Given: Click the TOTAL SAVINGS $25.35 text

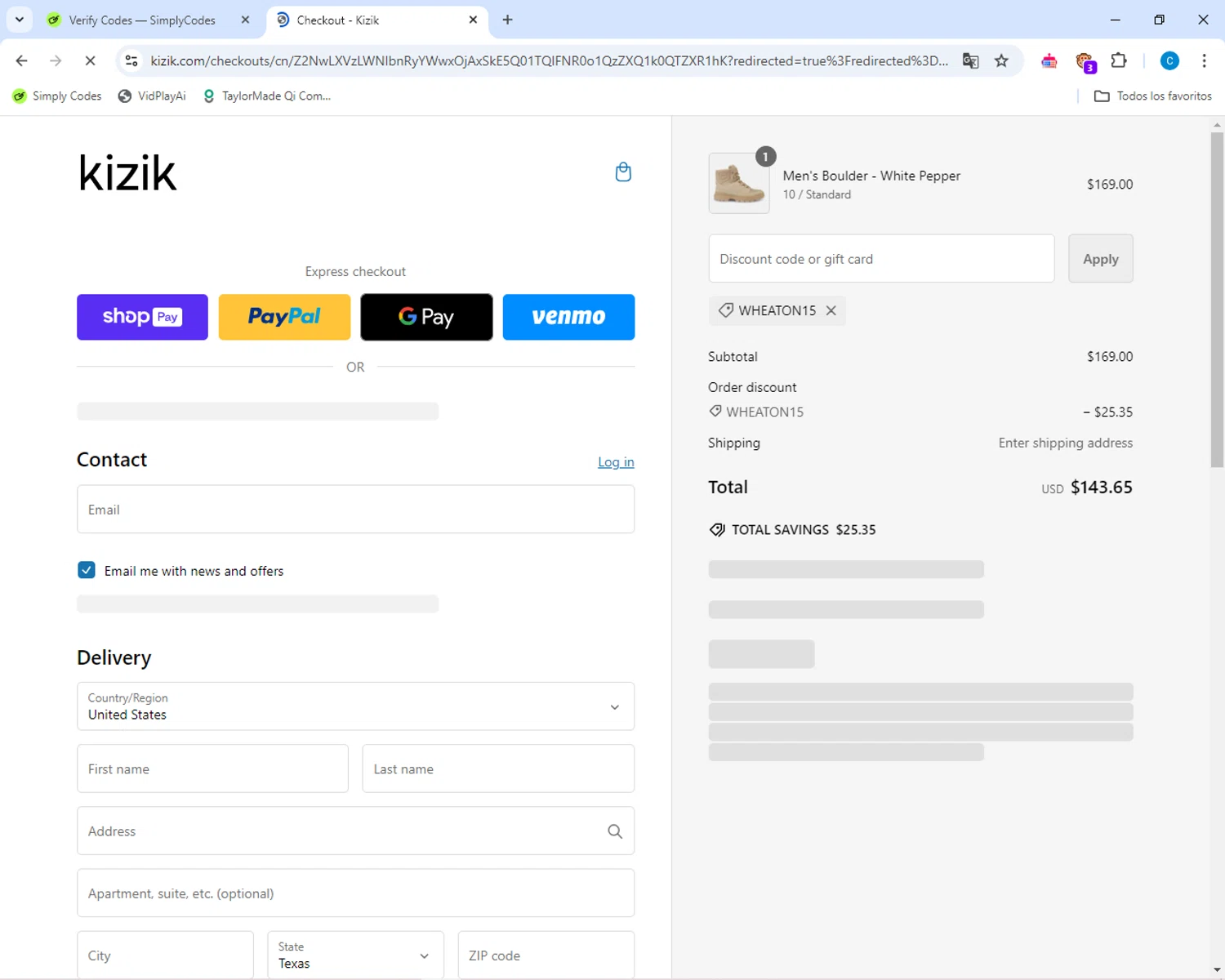Looking at the screenshot, I should 804,530.
